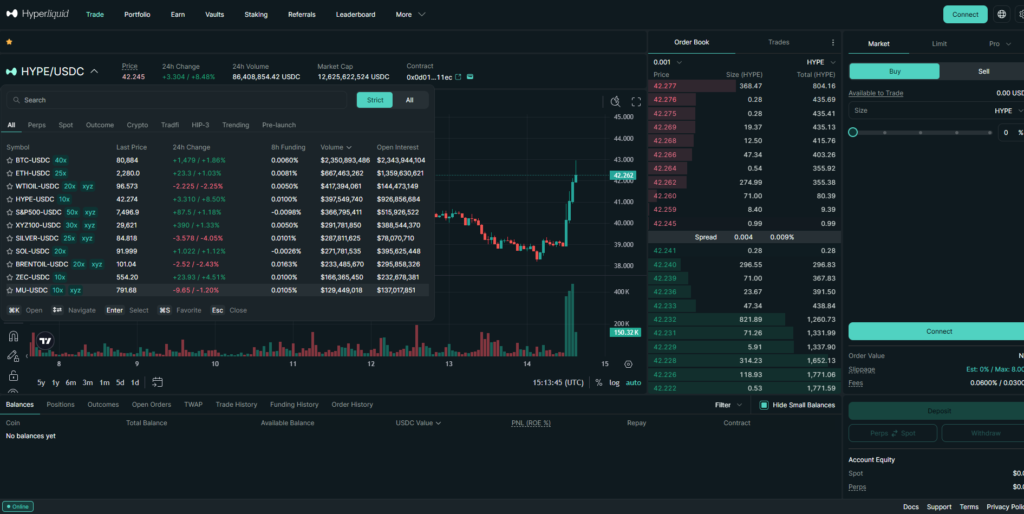Open Size currency HYPE dropdown
Viewport: 1024px width, 514px height.
point(1008,111)
